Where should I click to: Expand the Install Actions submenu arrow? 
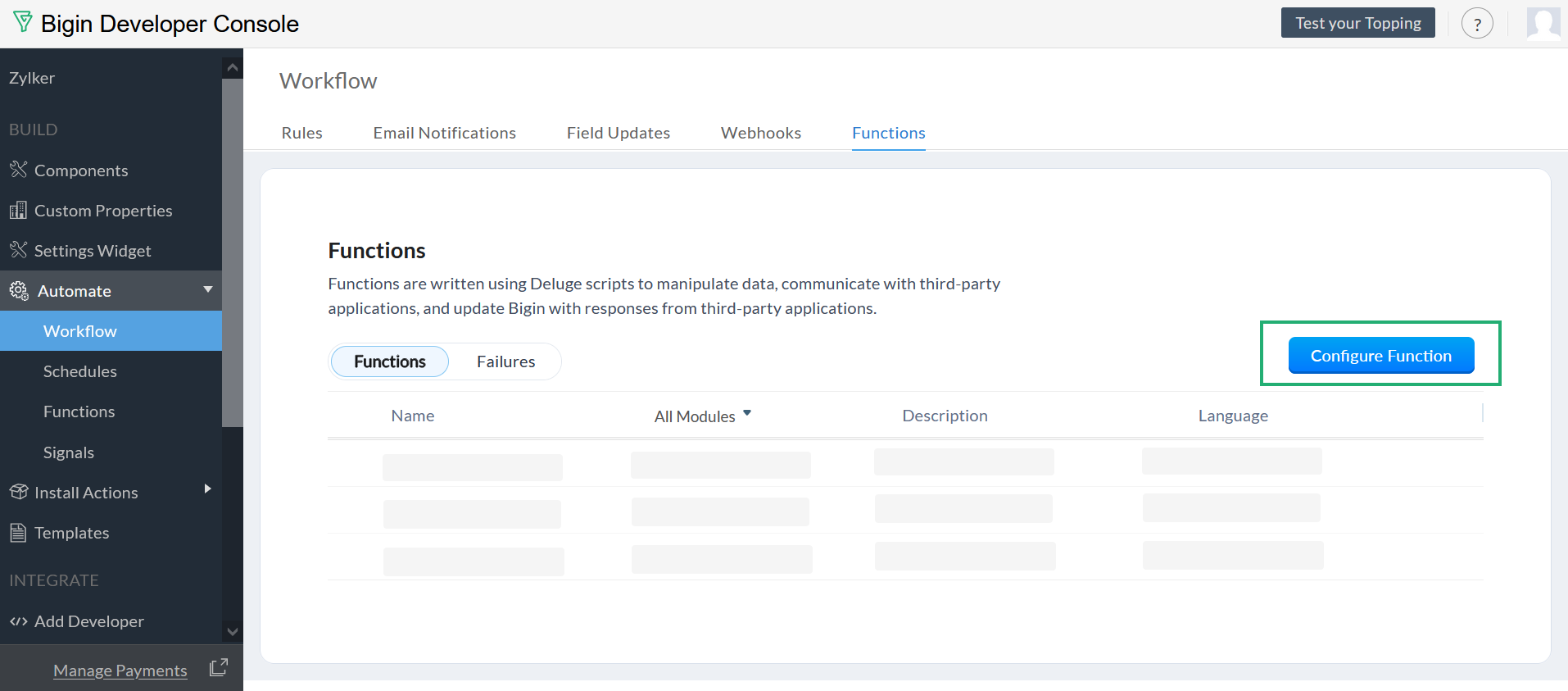click(207, 489)
